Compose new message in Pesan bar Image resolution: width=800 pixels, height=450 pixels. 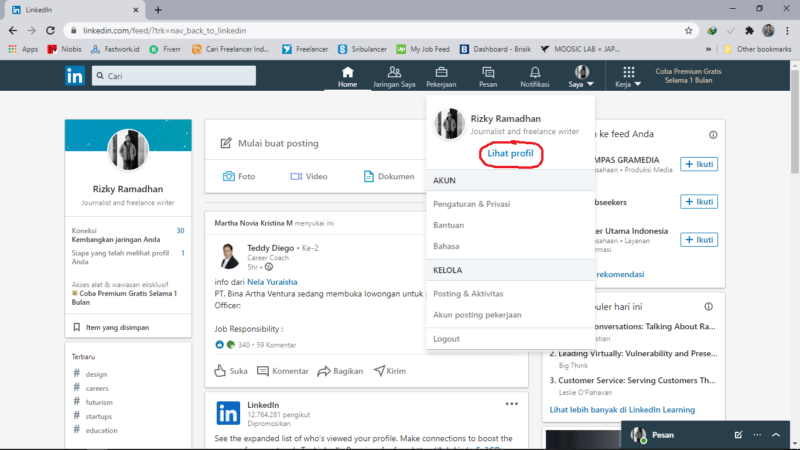tap(738, 435)
